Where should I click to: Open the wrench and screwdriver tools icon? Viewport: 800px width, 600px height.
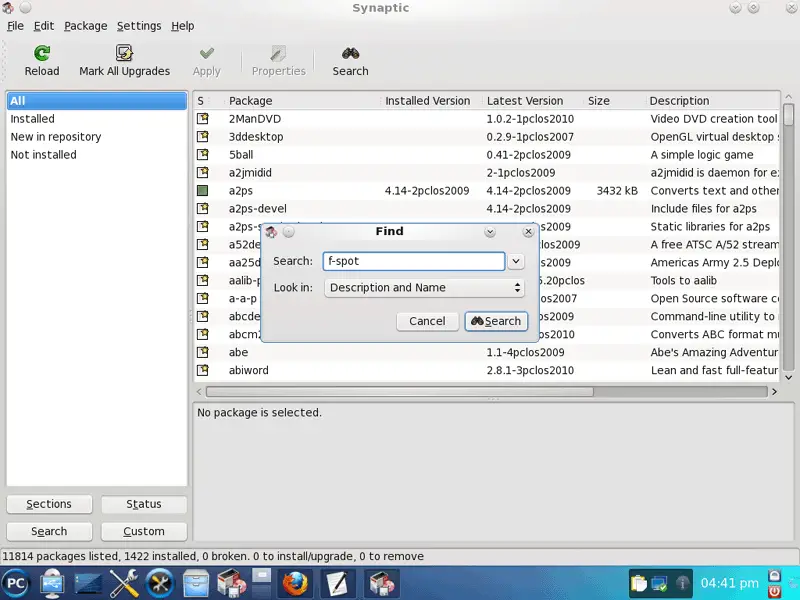[x=124, y=583]
